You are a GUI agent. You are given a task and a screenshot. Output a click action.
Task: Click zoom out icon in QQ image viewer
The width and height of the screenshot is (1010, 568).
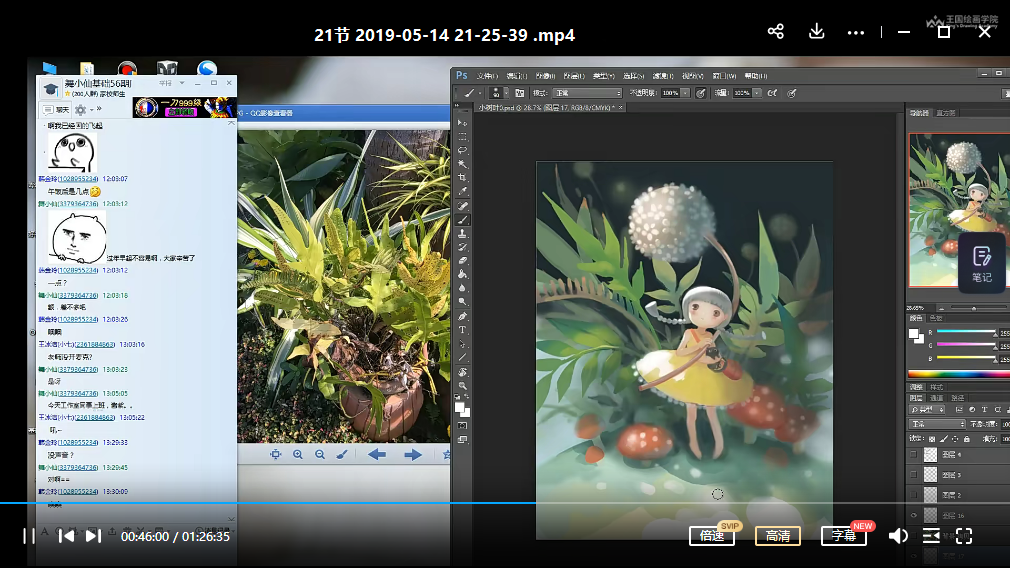tap(319, 454)
